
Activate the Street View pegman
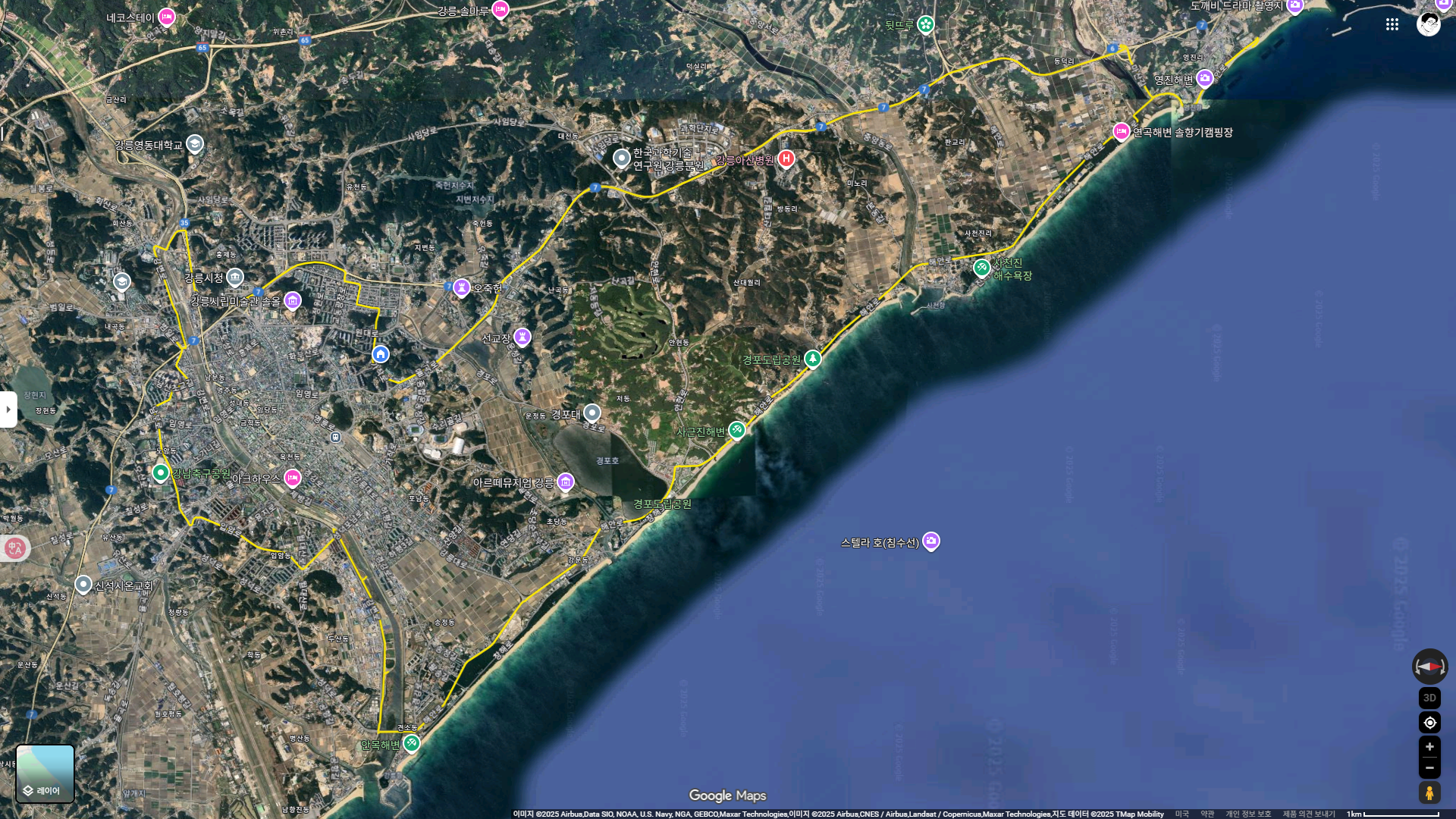pyautogui.click(x=1429, y=793)
